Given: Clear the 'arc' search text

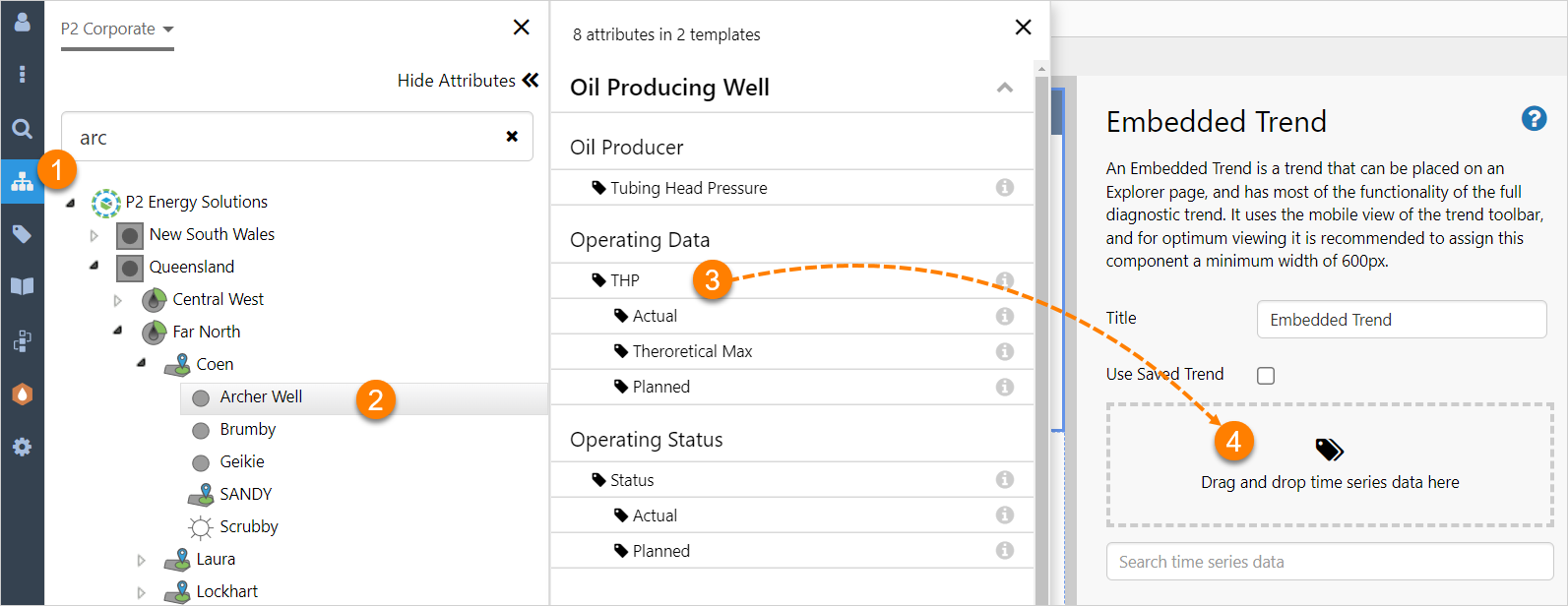Looking at the screenshot, I should click(512, 137).
